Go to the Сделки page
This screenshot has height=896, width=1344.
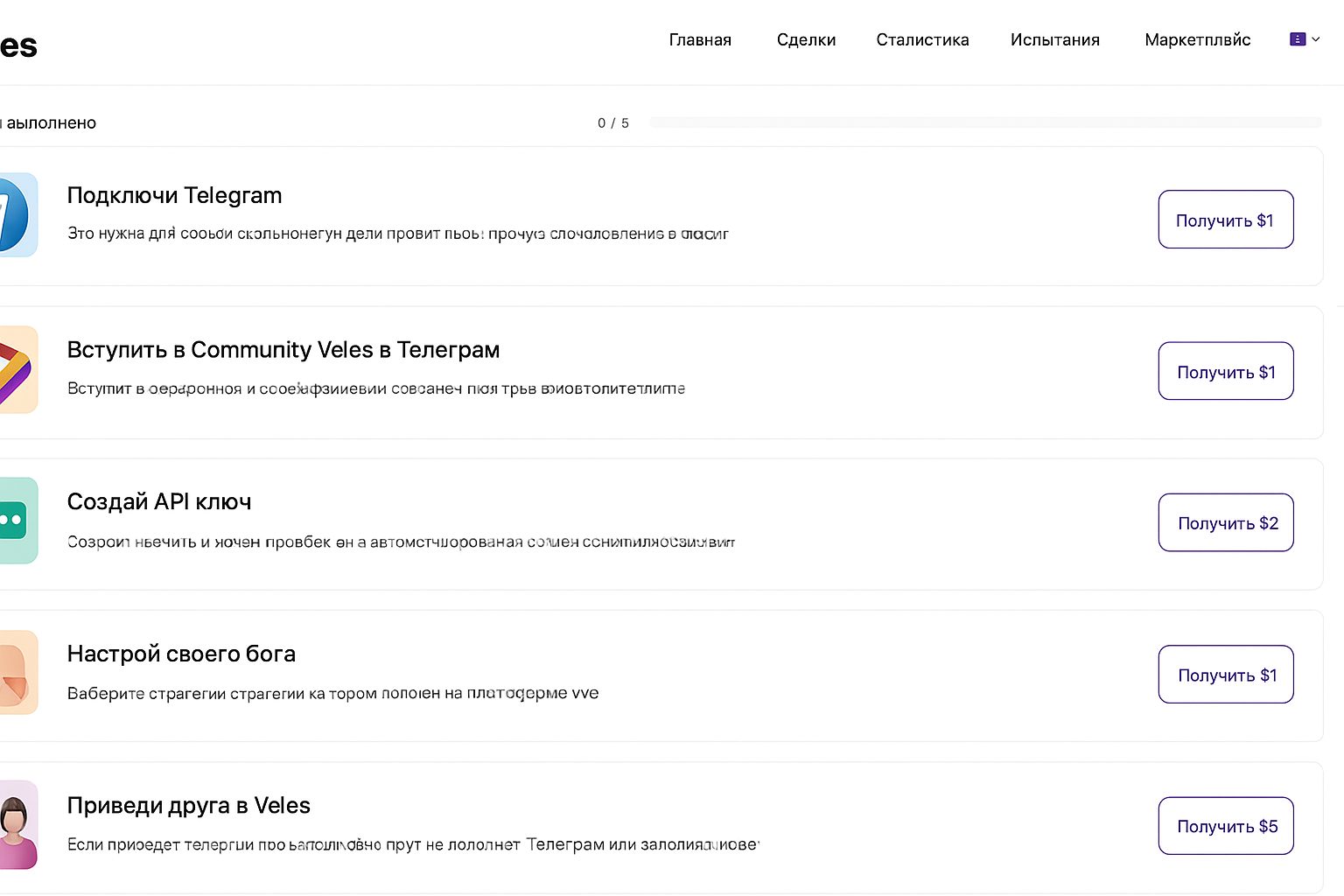[806, 40]
